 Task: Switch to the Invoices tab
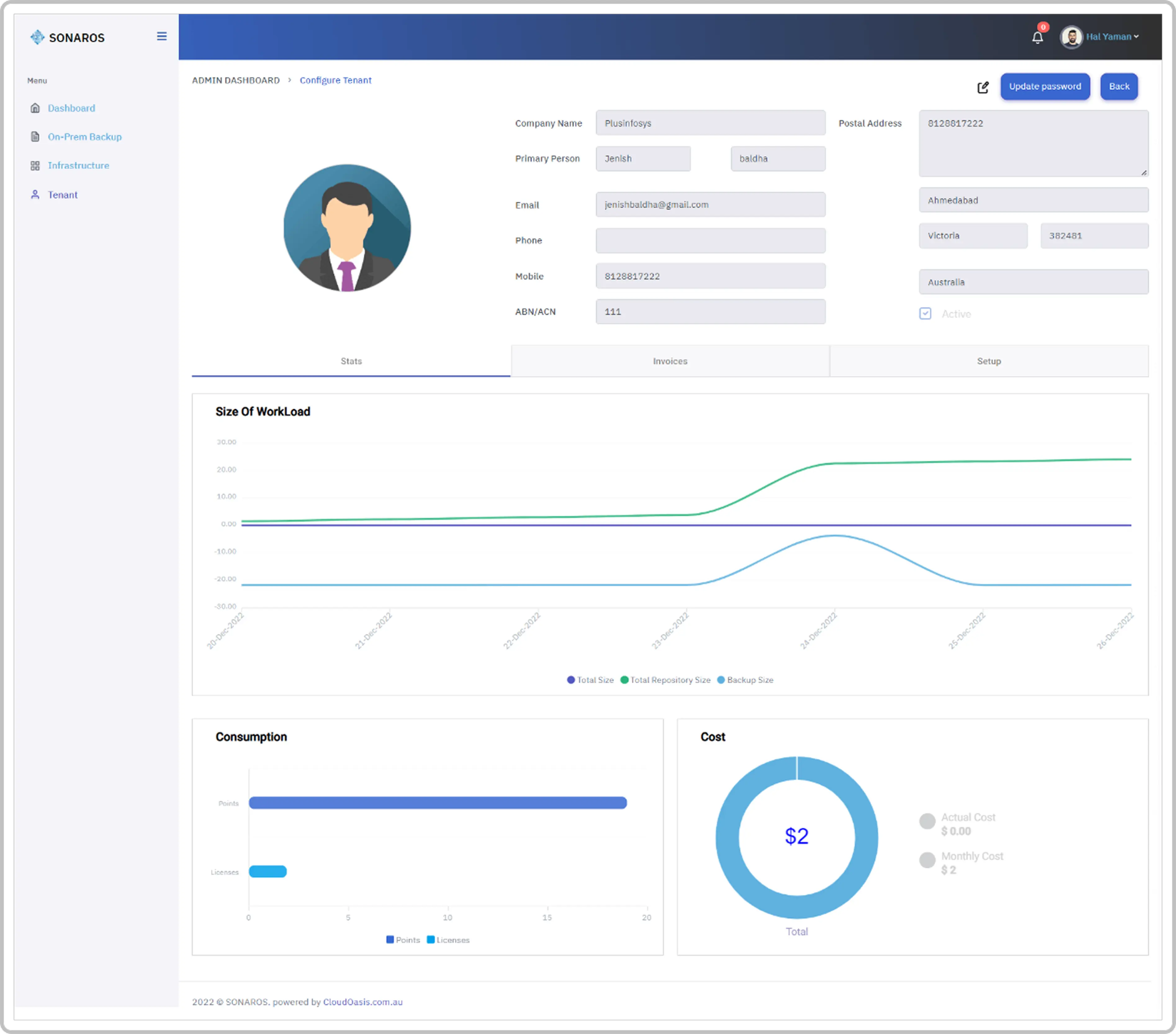(x=669, y=361)
